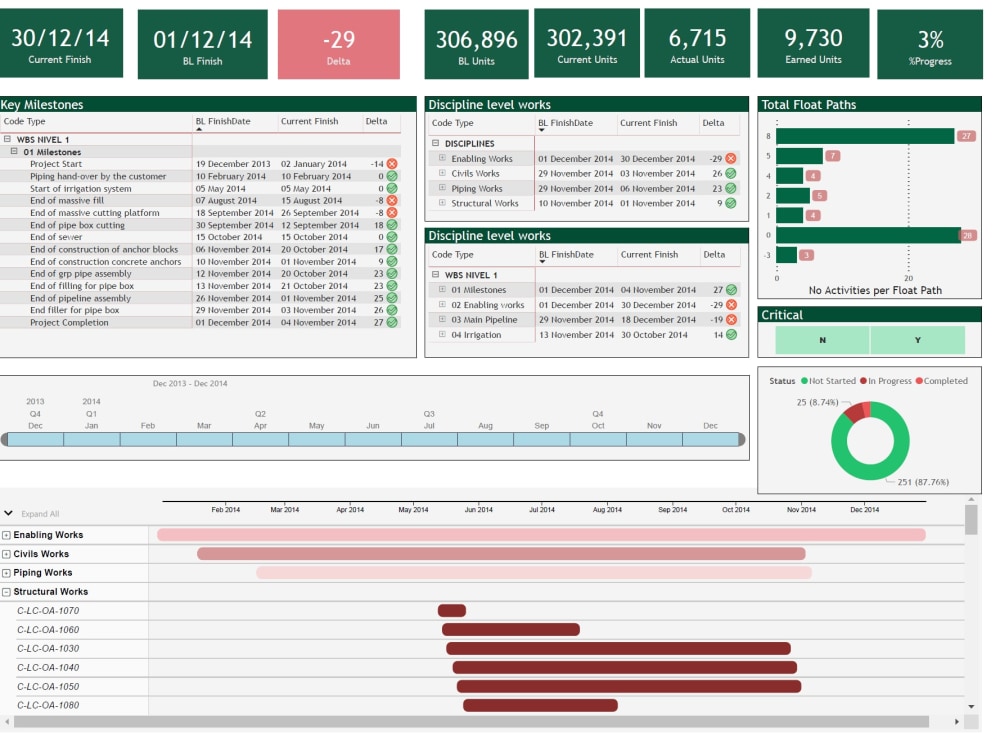This screenshot has height=750, width=1000.
Task: Collapse the DISCIPLINES group
Action: point(436,143)
